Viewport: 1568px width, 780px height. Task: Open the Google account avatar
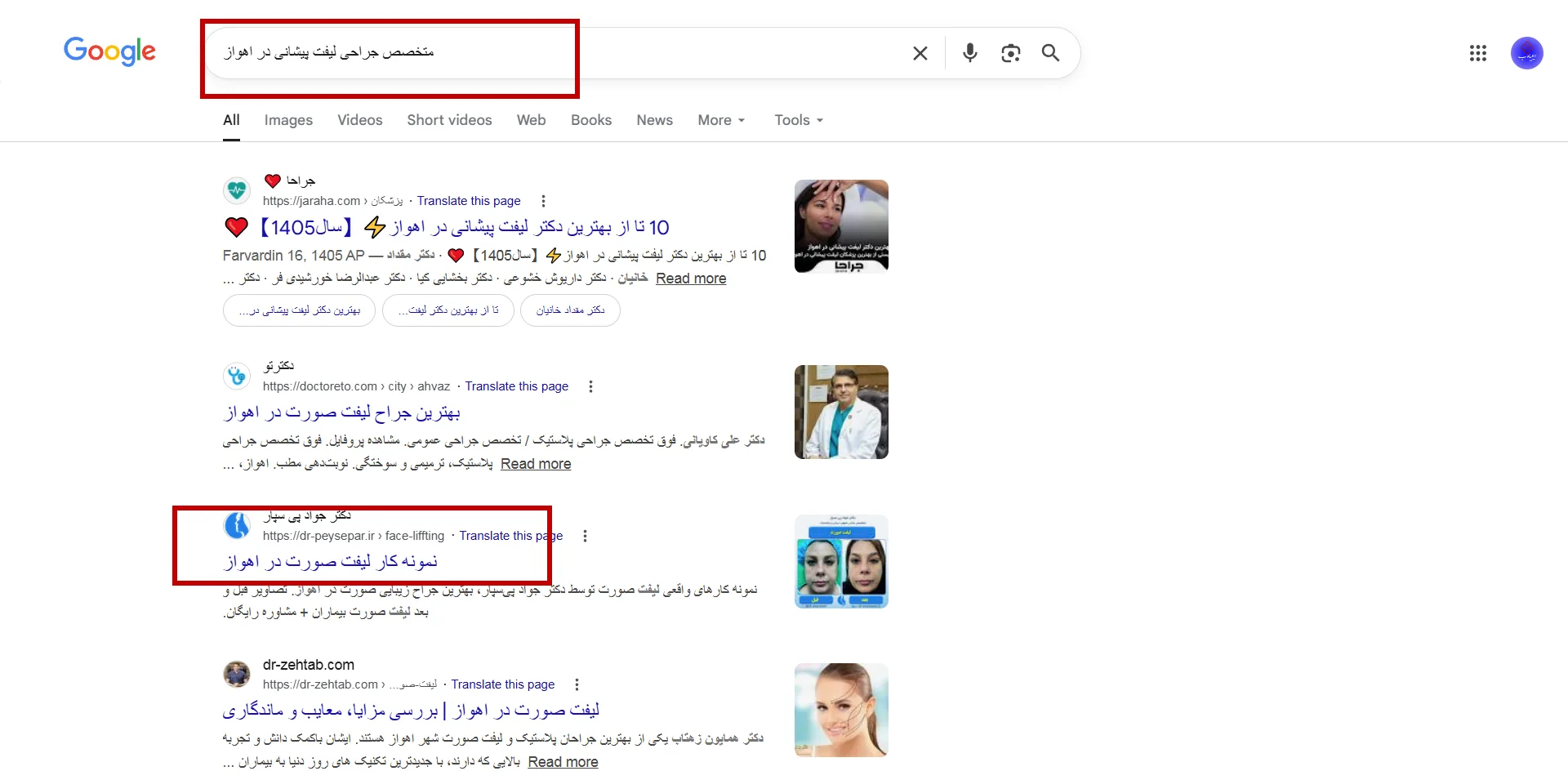click(1526, 53)
